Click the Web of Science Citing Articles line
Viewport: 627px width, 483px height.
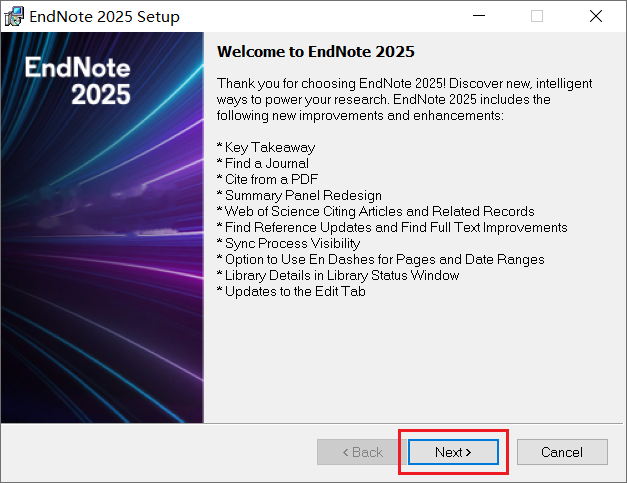(375, 211)
